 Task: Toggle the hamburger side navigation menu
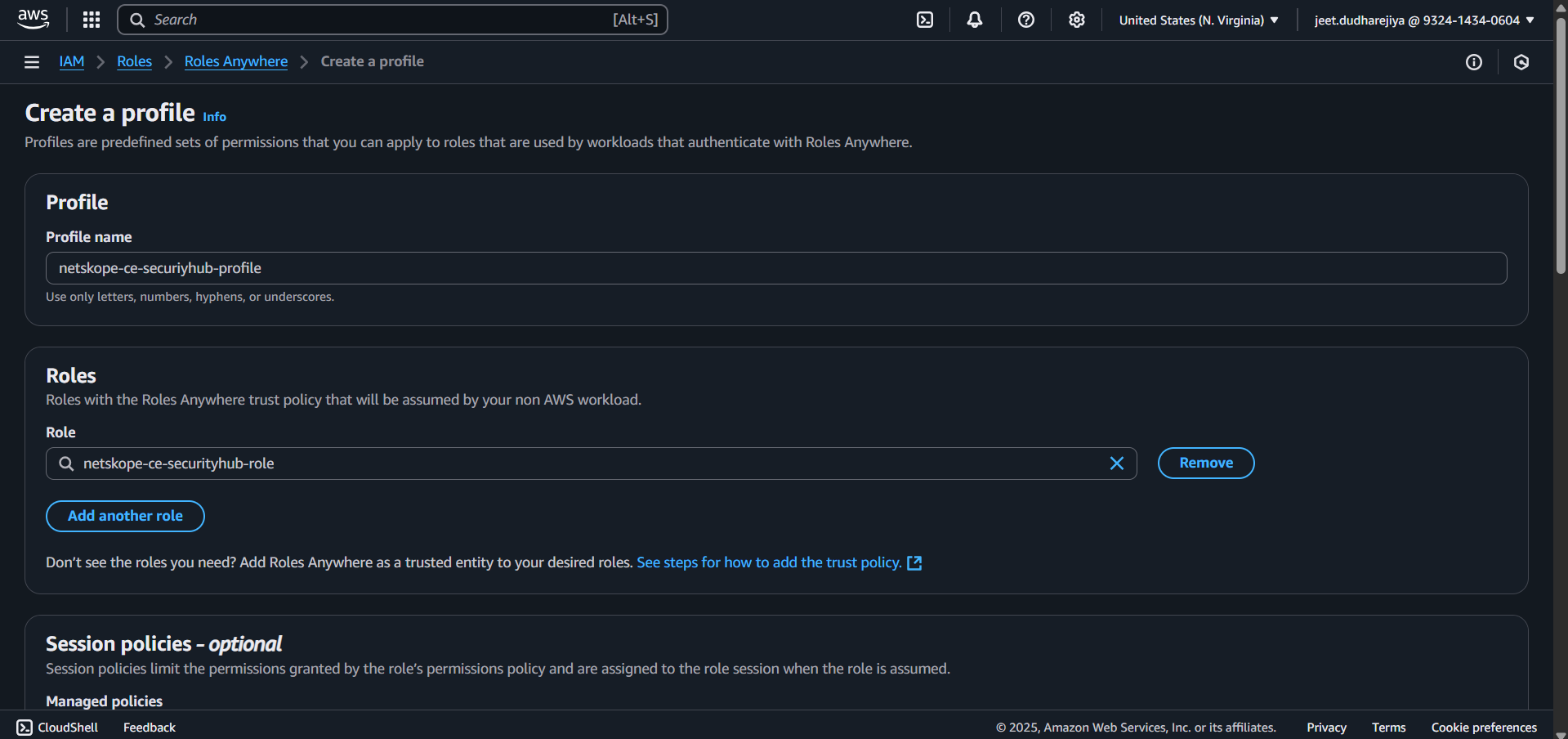(x=32, y=62)
